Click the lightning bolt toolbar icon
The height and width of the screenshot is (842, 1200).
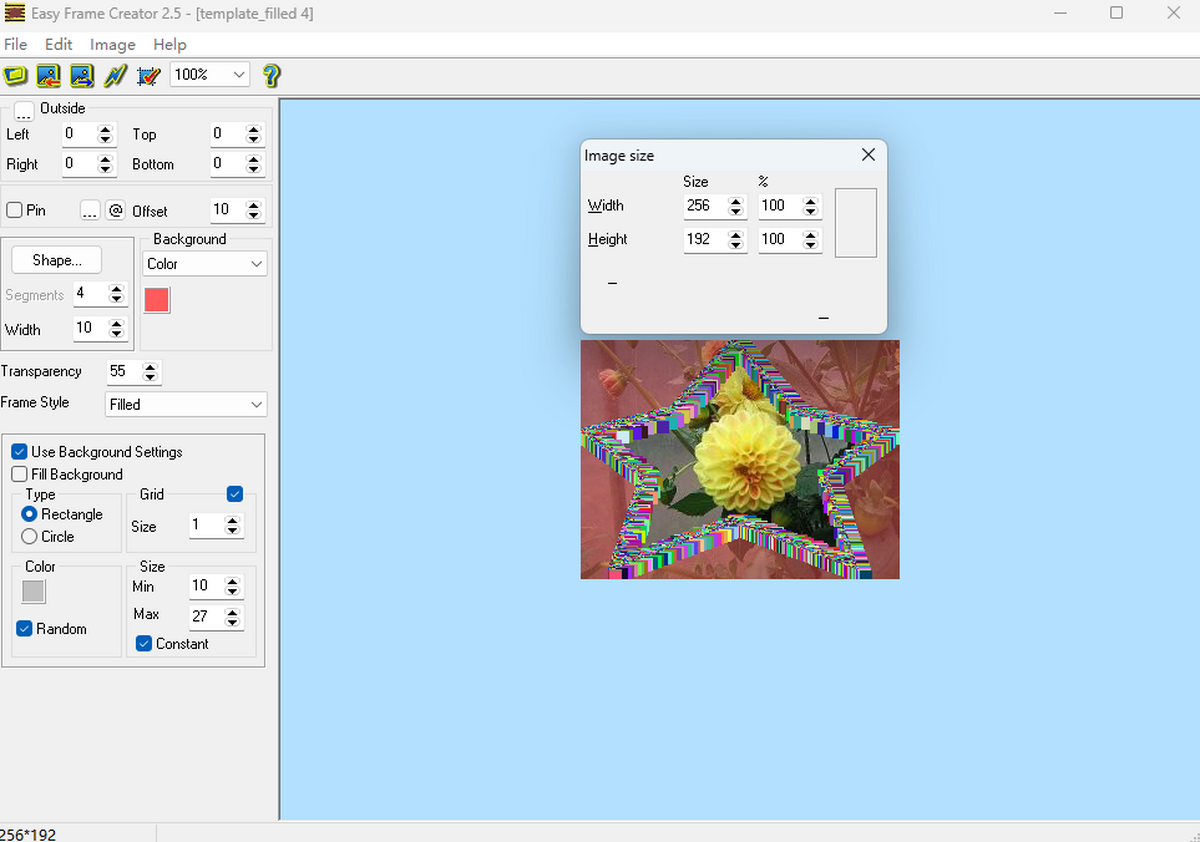coord(116,75)
